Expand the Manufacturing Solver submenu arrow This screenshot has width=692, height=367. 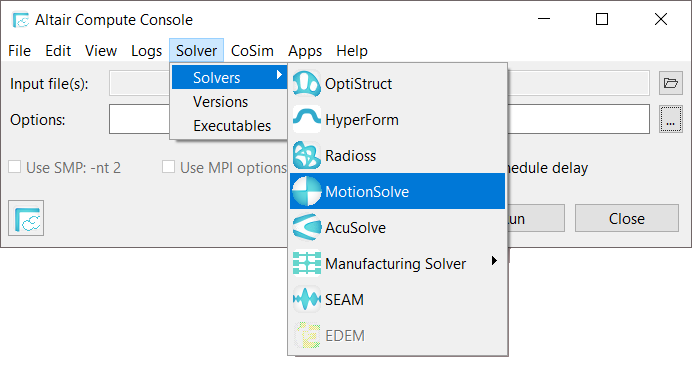point(494,261)
